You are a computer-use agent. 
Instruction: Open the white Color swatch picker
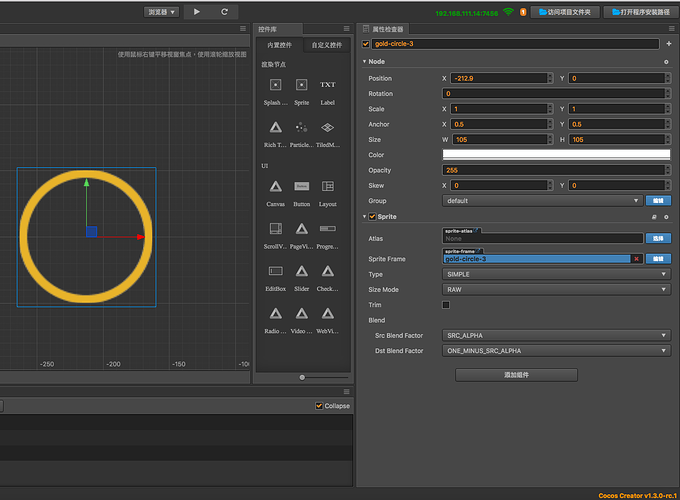556,155
